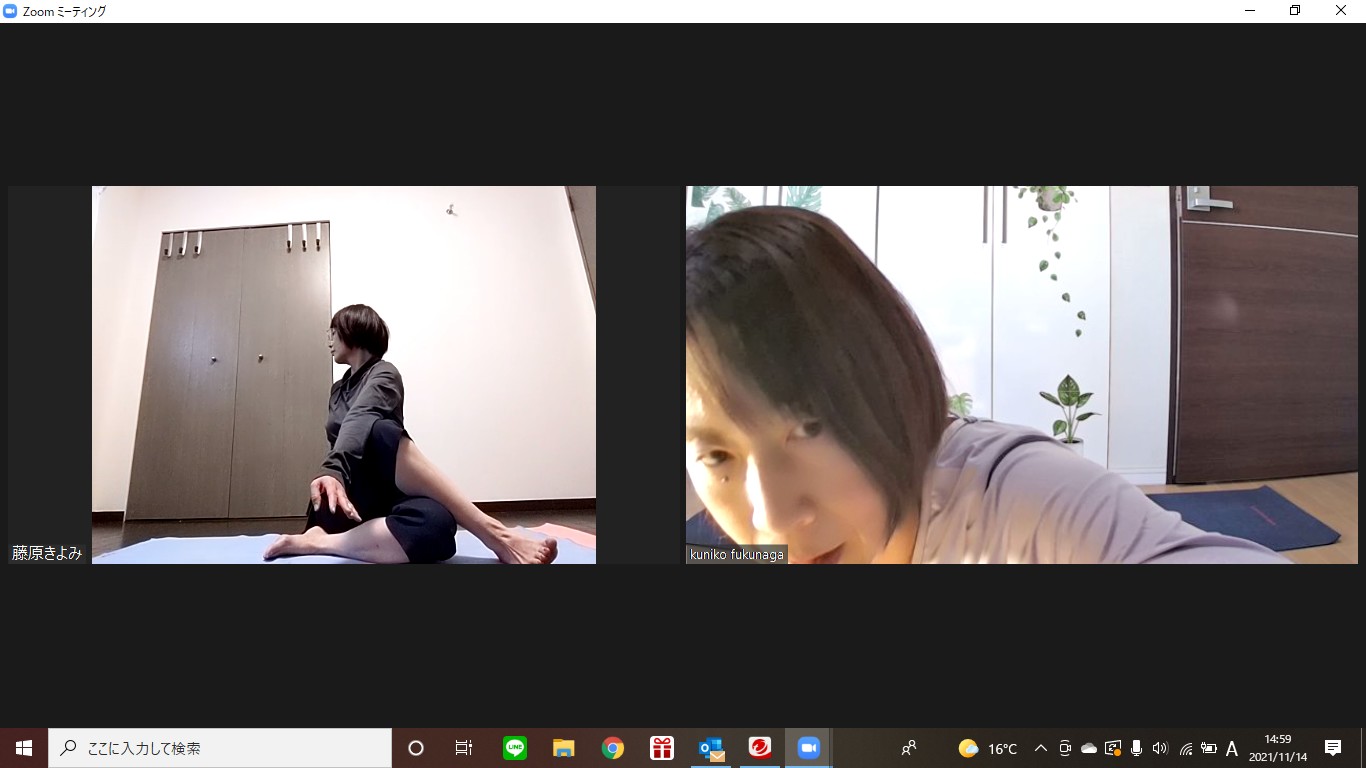Screen dimensions: 1366x768
Task: Open the Action Center notifications icon
Action: [1333, 748]
